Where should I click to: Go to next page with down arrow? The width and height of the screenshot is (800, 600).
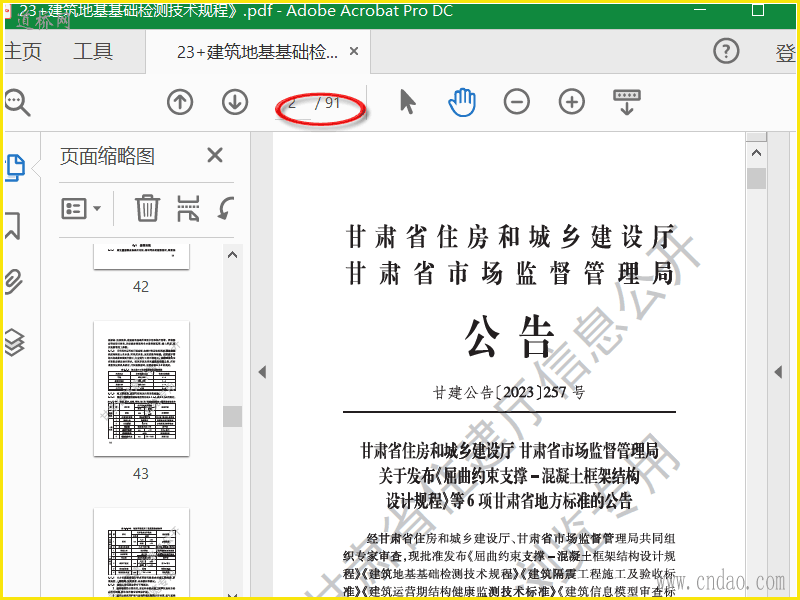[235, 102]
